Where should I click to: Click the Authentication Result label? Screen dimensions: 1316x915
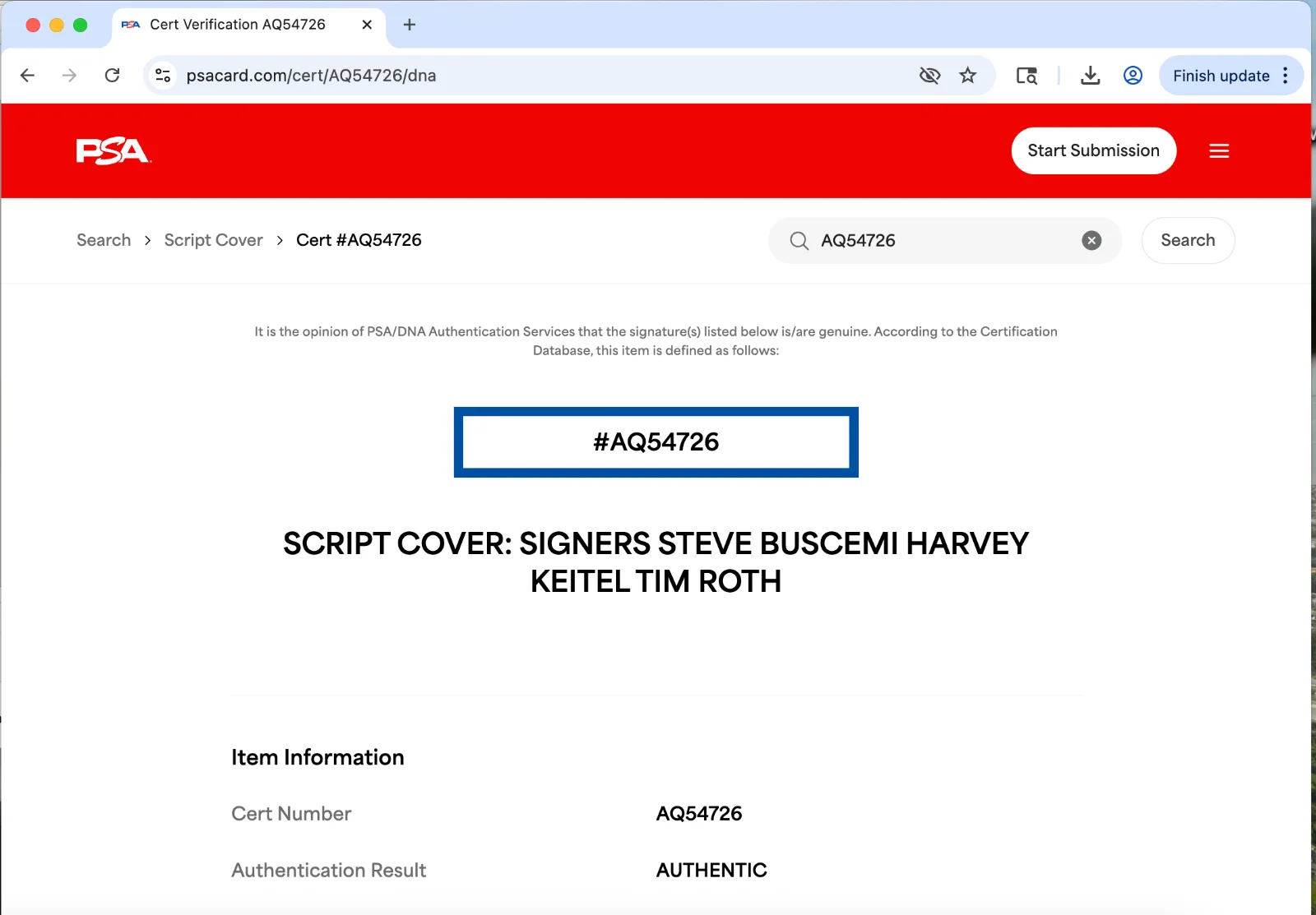click(329, 870)
